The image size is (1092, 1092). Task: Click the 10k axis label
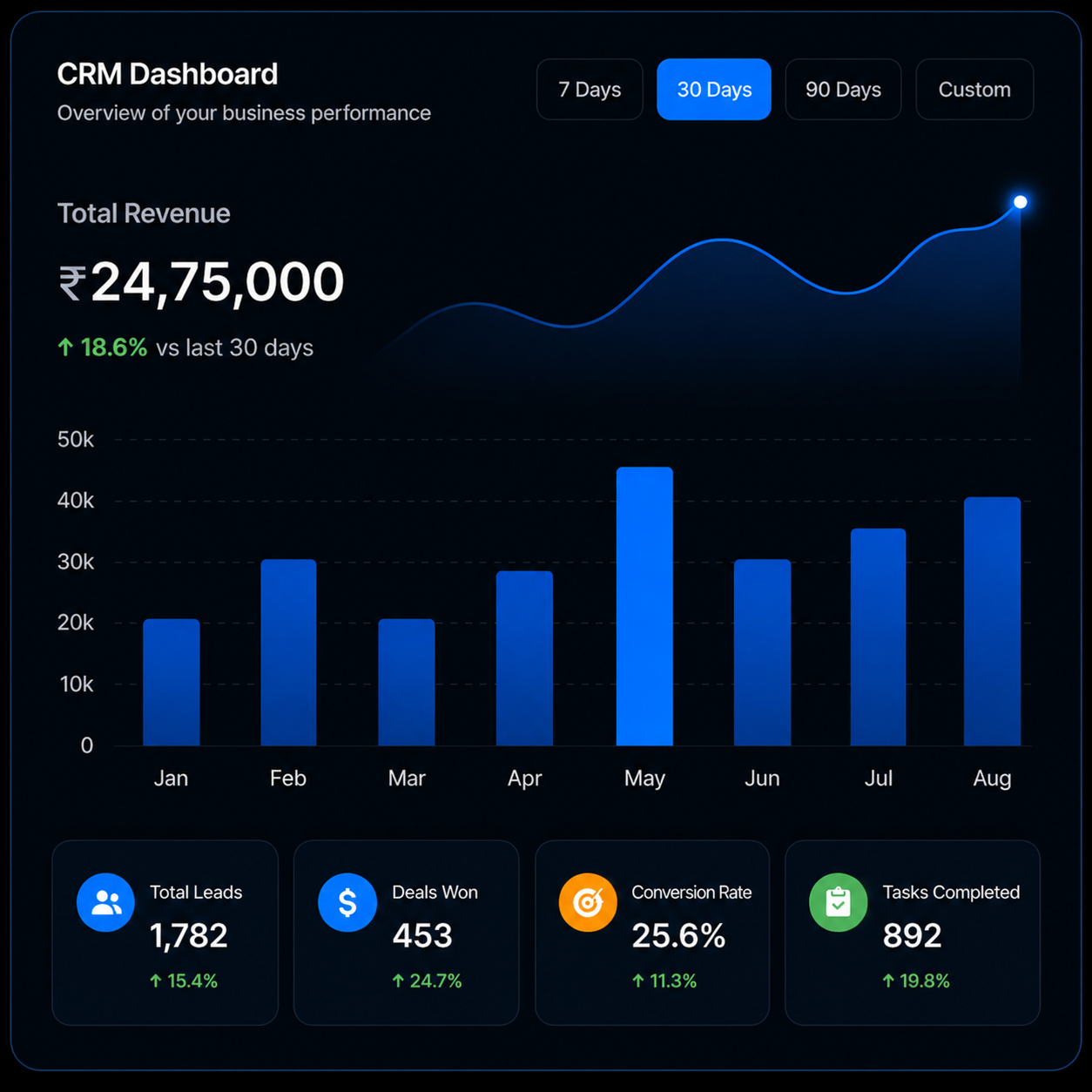(x=77, y=684)
